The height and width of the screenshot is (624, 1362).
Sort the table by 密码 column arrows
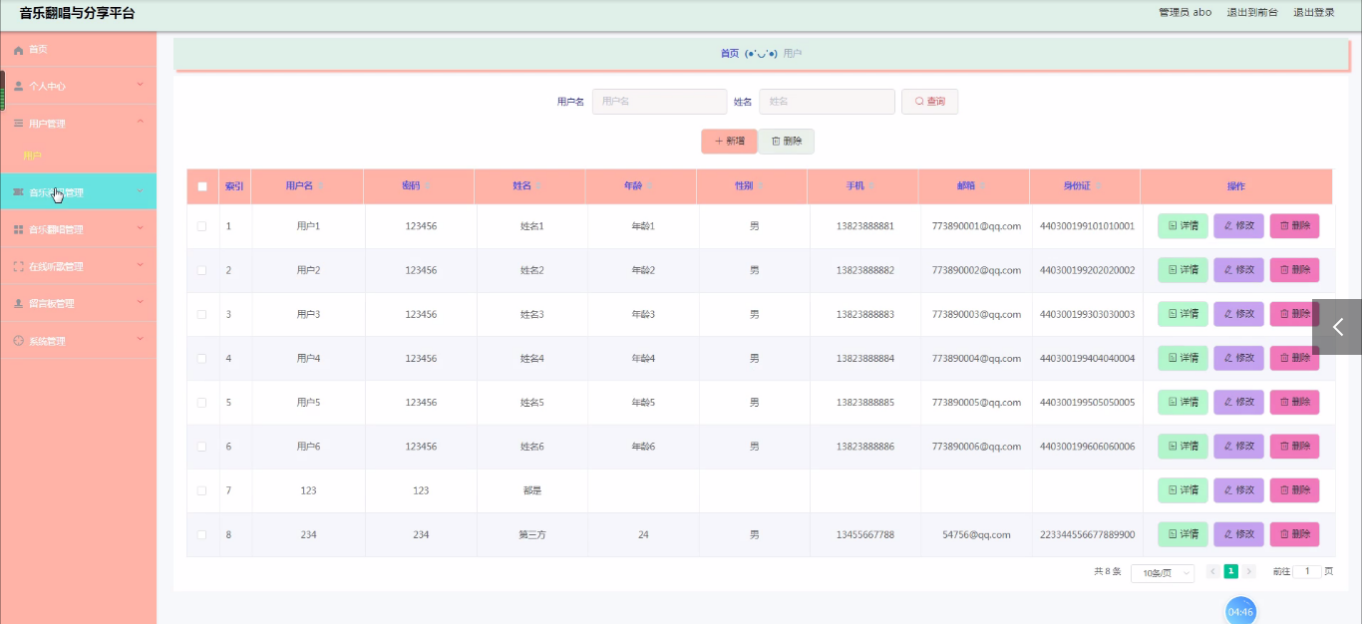pyautogui.click(x=428, y=186)
